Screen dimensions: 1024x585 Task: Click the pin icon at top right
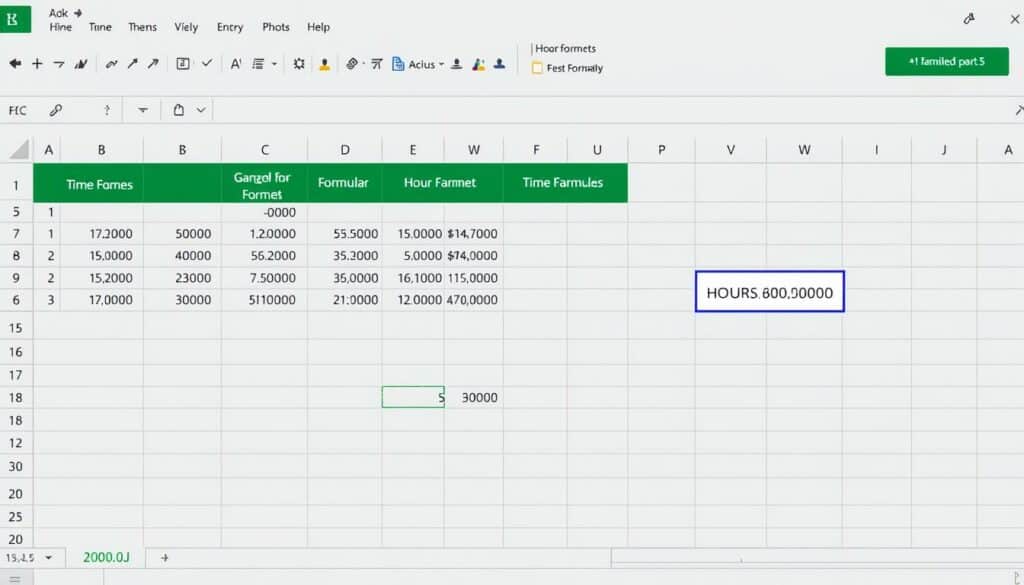coord(969,19)
